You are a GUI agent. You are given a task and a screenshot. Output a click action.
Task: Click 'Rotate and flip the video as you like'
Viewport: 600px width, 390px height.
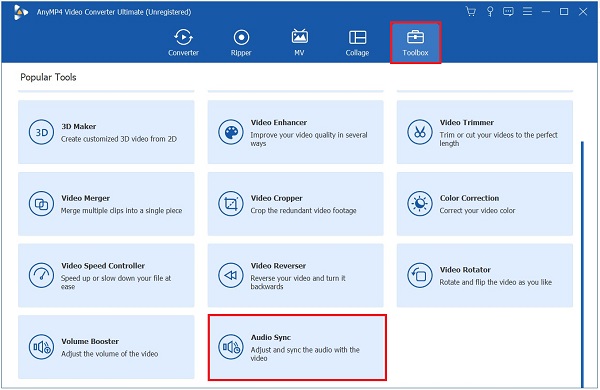point(496,282)
